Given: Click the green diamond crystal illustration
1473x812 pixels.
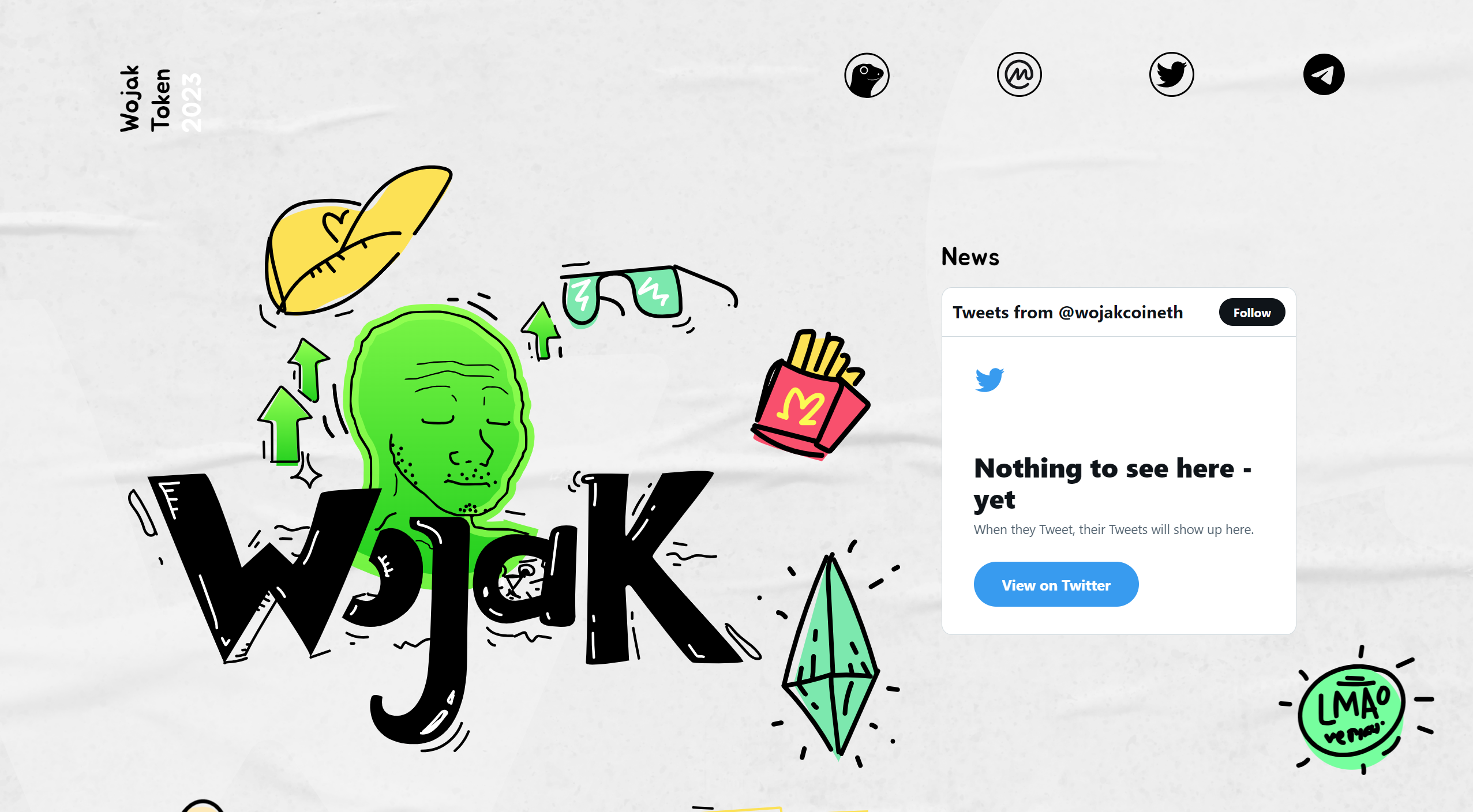Looking at the screenshot, I should [x=831, y=655].
